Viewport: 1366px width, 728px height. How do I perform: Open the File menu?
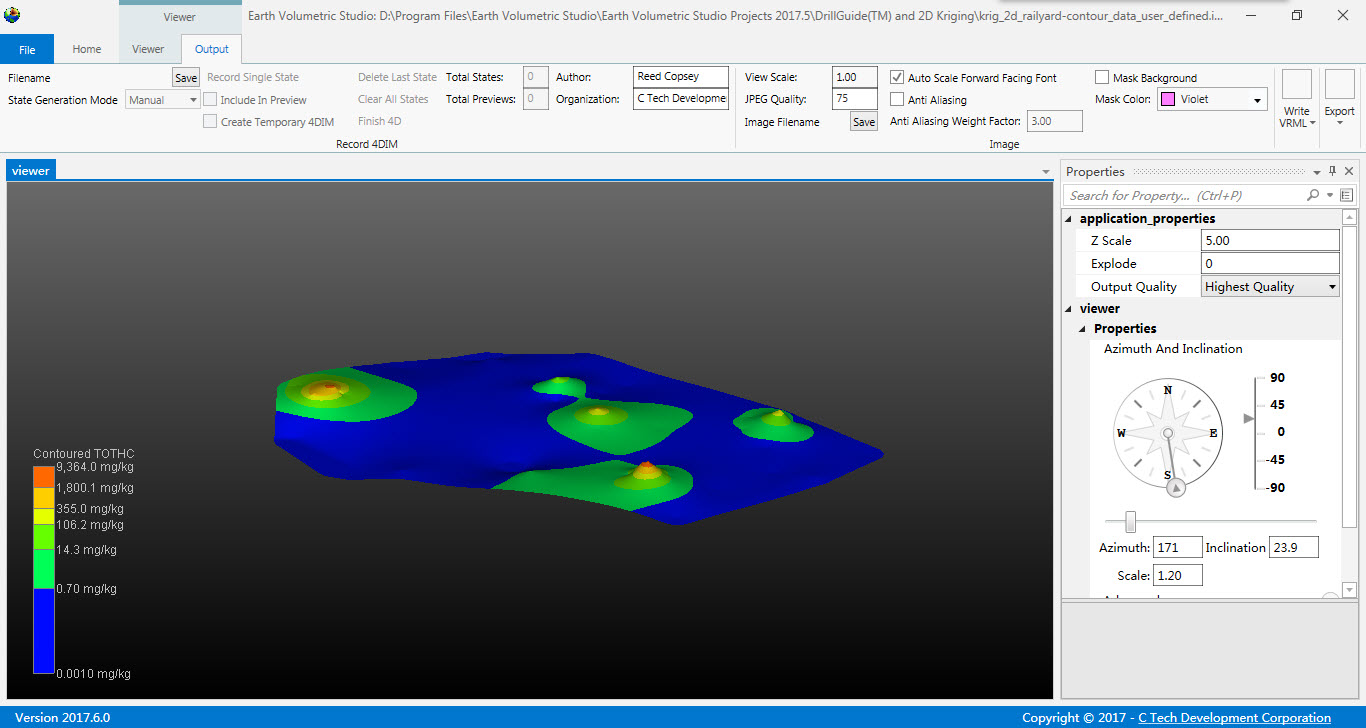[27, 49]
